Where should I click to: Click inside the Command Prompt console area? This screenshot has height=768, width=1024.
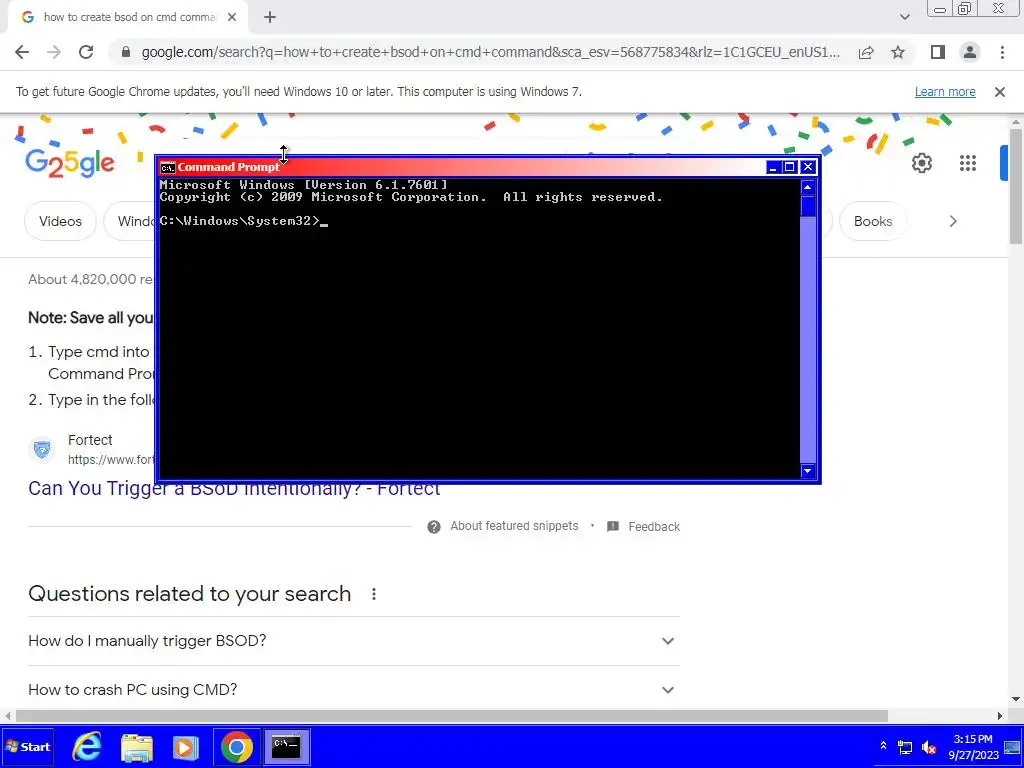[x=479, y=328]
